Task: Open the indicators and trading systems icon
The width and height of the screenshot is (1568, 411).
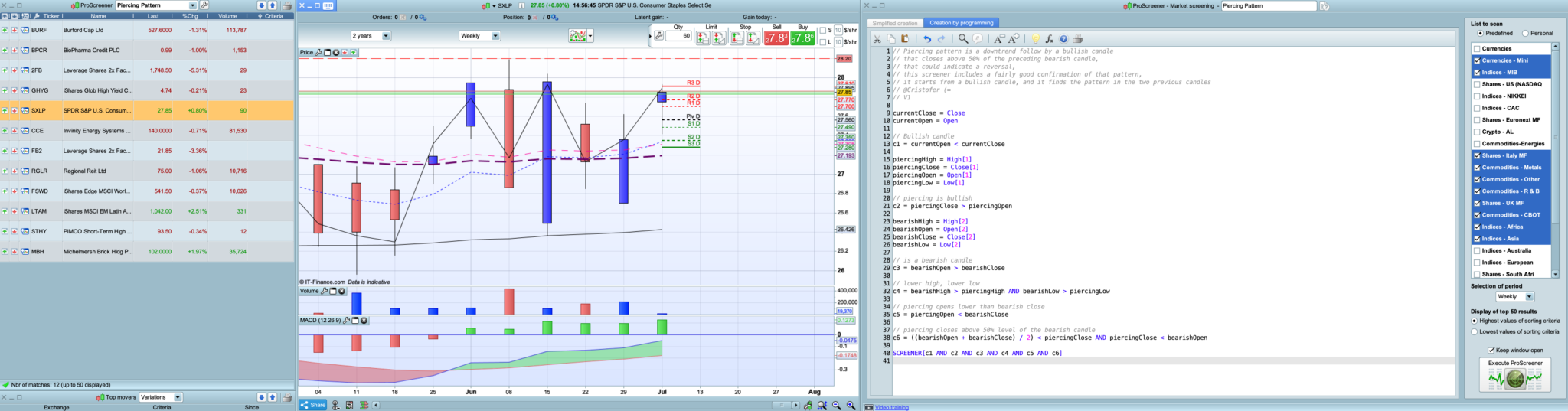Action: [x=578, y=36]
